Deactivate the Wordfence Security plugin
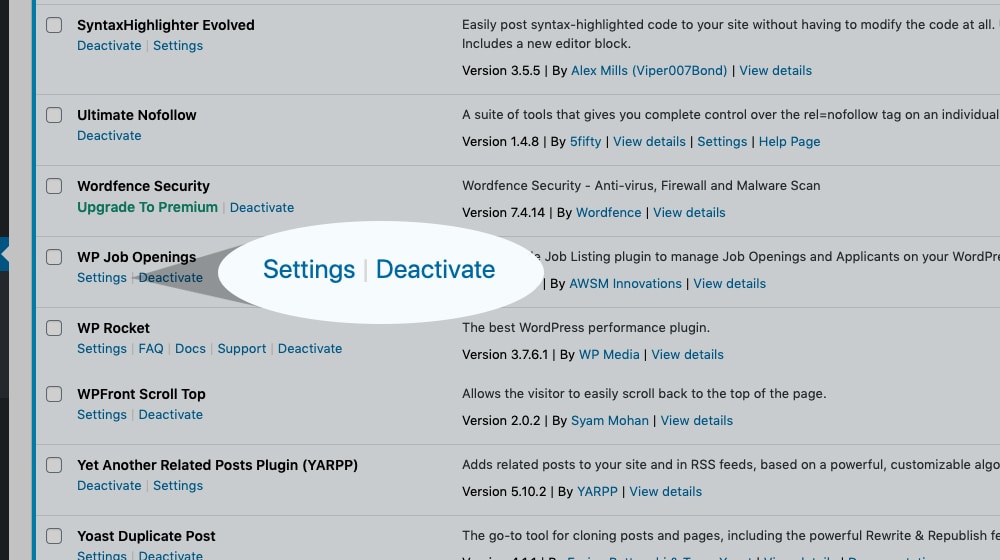1000x560 pixels. [x=262, y=207]
